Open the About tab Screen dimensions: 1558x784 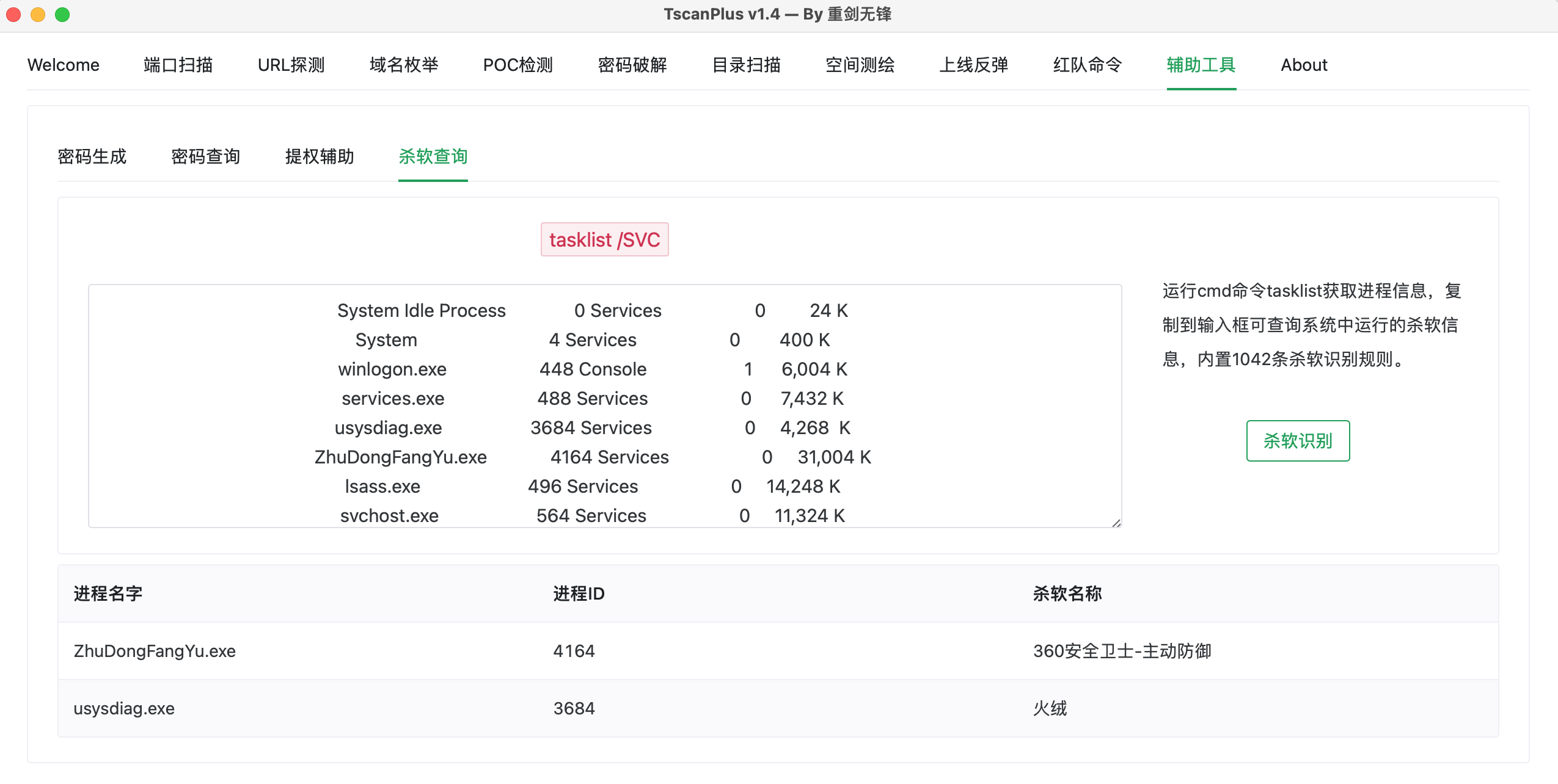tap(1304, 65)
